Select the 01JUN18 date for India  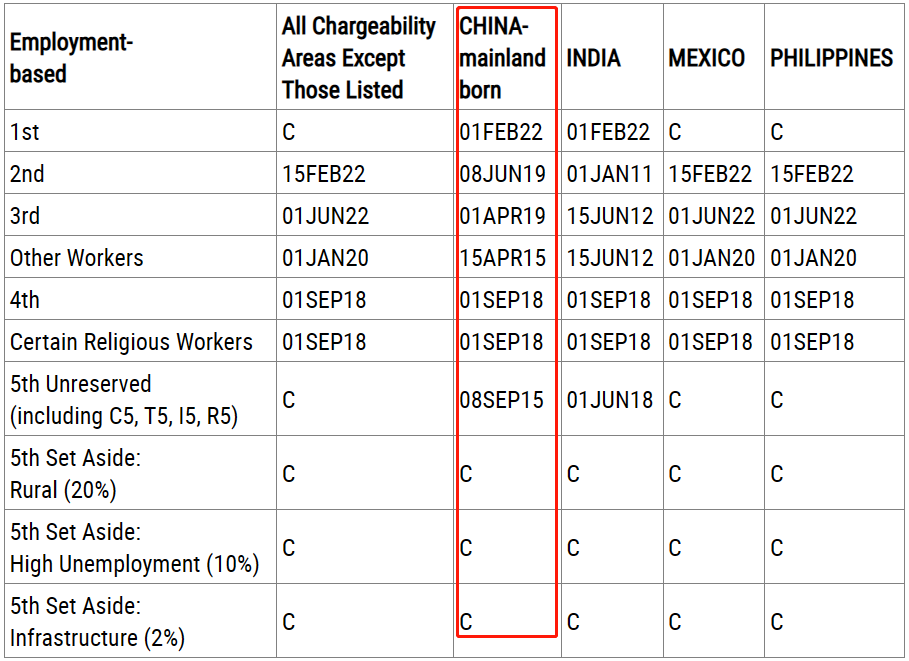coord(609,400)
